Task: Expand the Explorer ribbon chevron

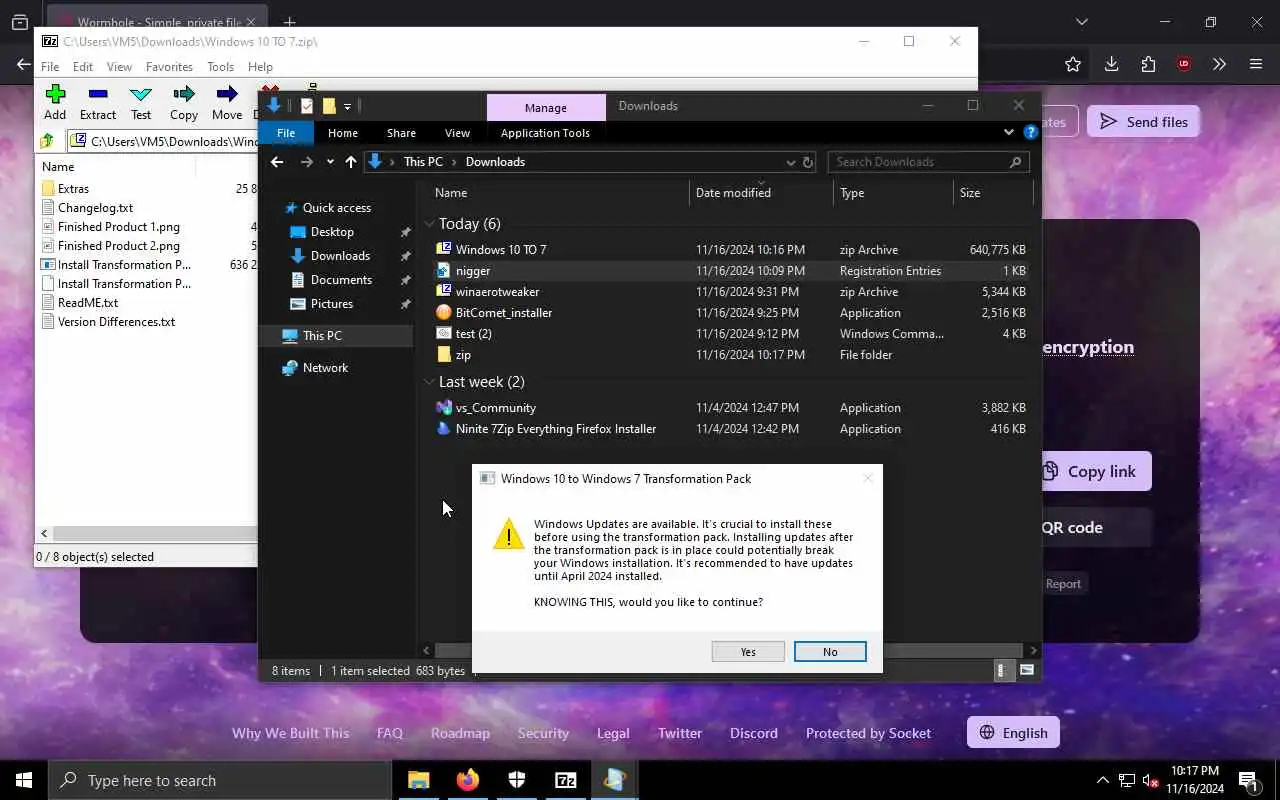Action: [1008, 133]
